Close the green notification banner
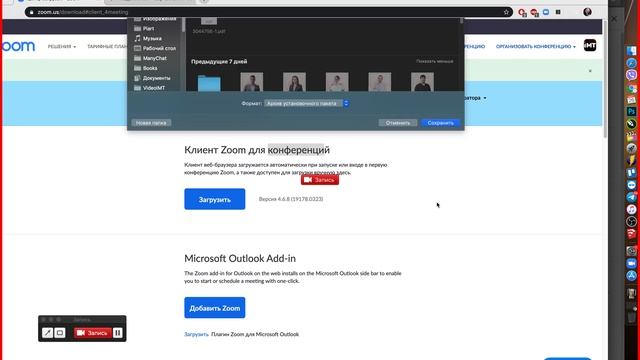640x360 pixels. tap(590, 71)
